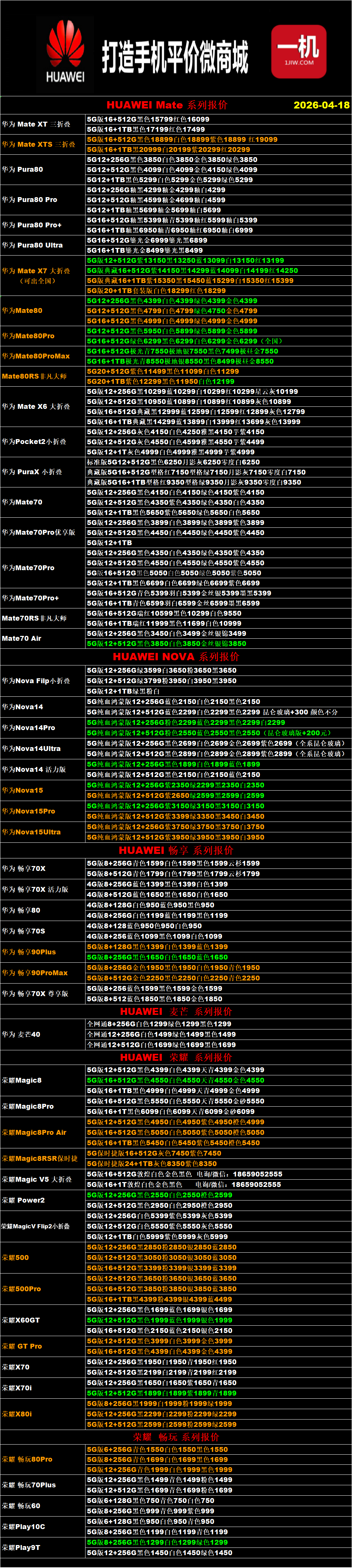Select the 荣耀 畅玩 系列报价 header
Image resolution: width=352 pixels, height=1568 pixels.
[176, 1437]
